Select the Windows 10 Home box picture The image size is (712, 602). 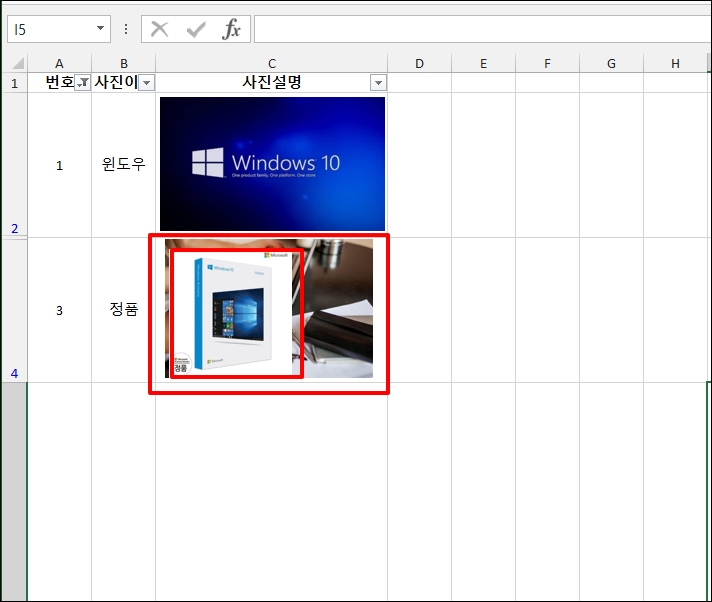pos(232,313)
